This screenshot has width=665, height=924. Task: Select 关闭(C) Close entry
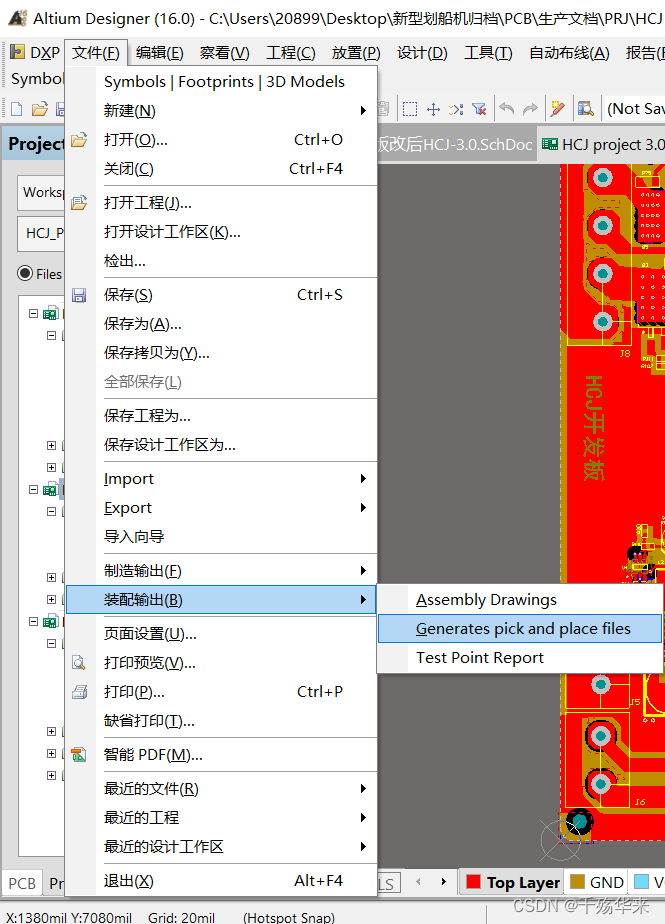coord(221,169)
